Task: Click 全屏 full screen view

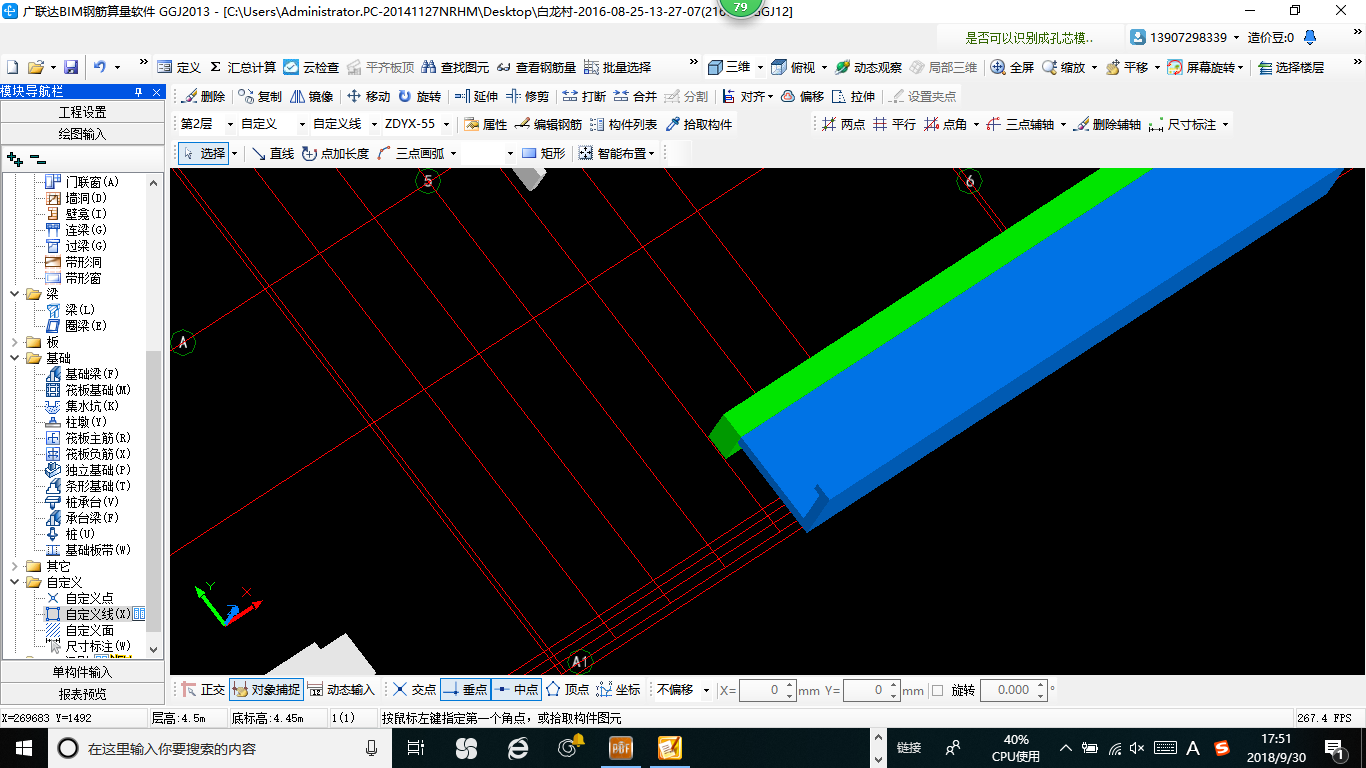Action: [1012, 67]
